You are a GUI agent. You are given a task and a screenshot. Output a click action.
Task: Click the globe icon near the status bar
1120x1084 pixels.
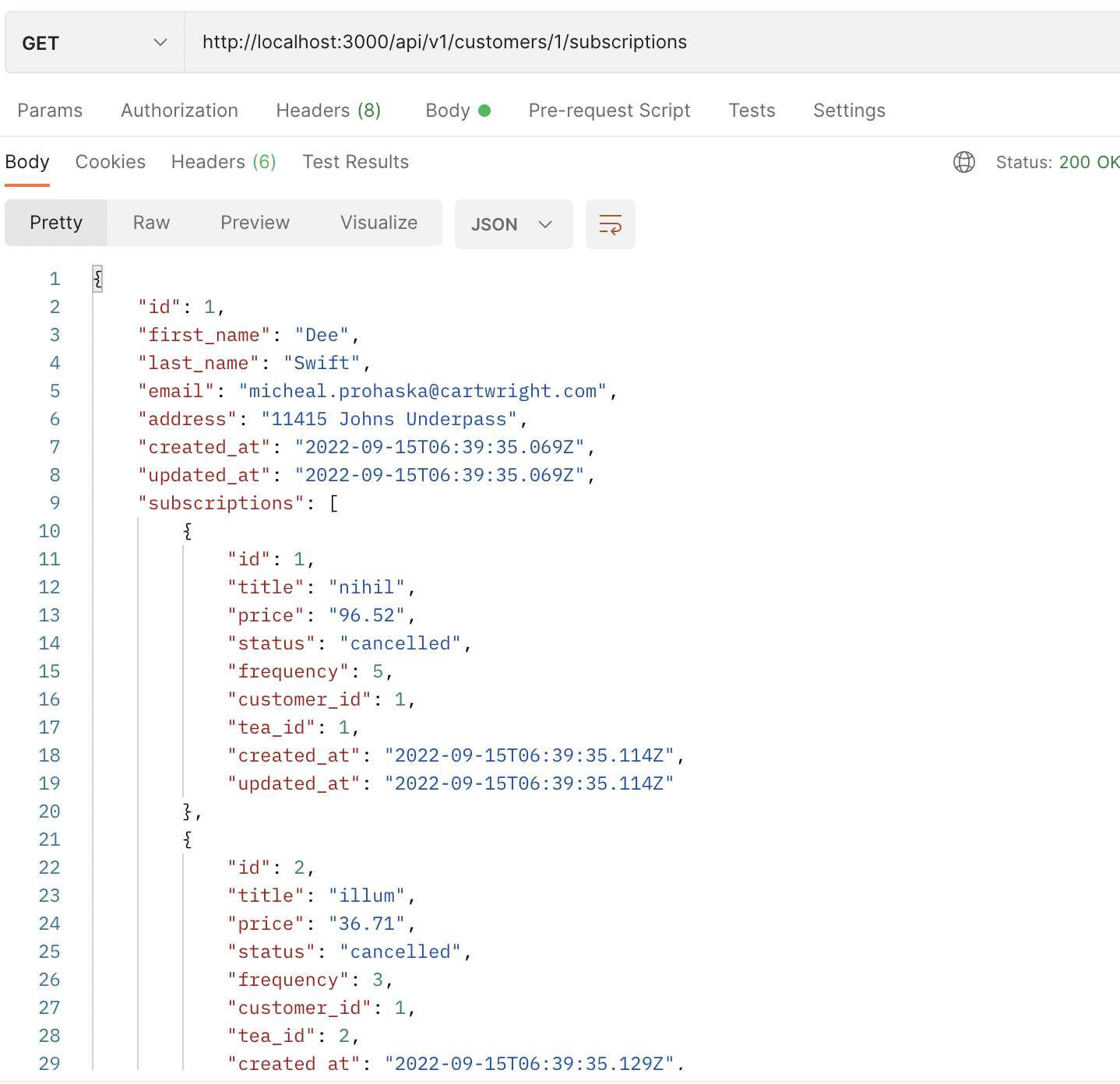963,162
